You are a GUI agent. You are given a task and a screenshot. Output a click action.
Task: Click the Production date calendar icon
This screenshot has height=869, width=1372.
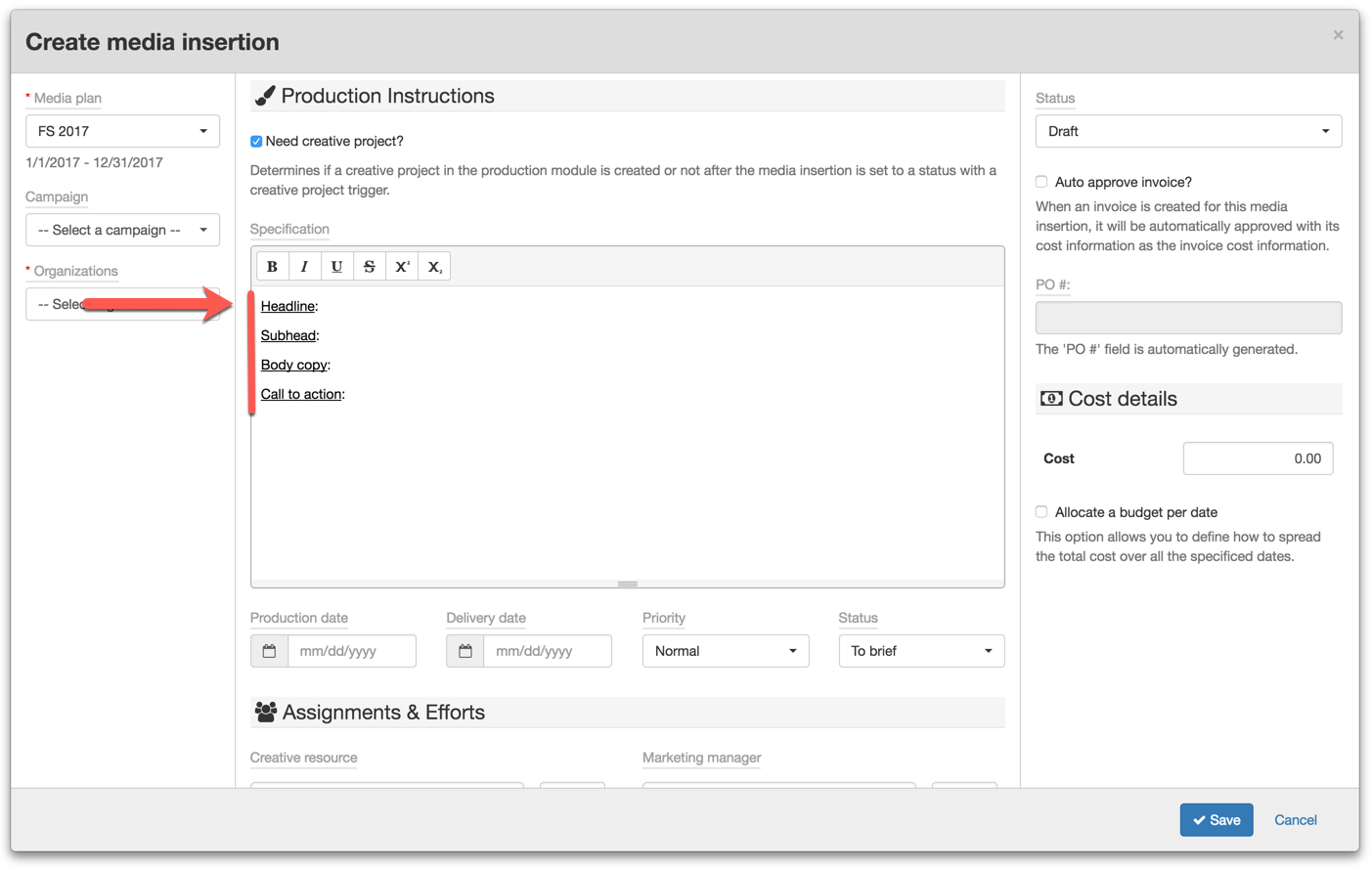(x=269, y=651)
